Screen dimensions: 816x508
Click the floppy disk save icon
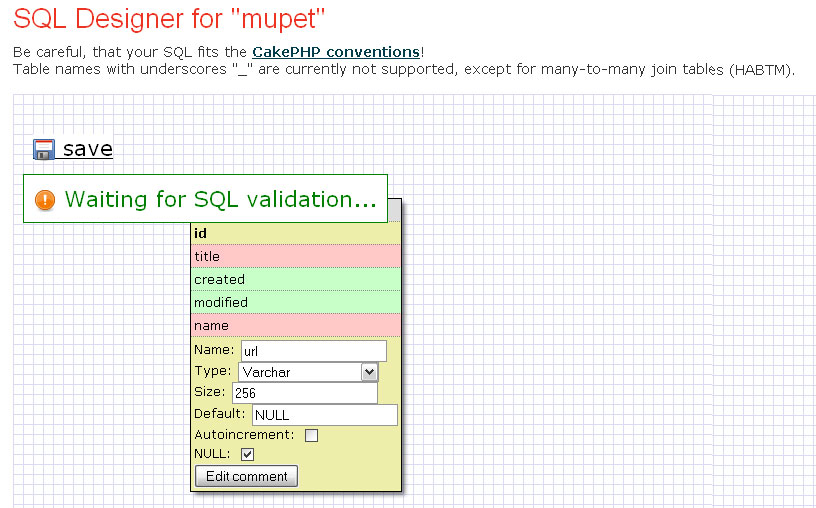(43, 150)
